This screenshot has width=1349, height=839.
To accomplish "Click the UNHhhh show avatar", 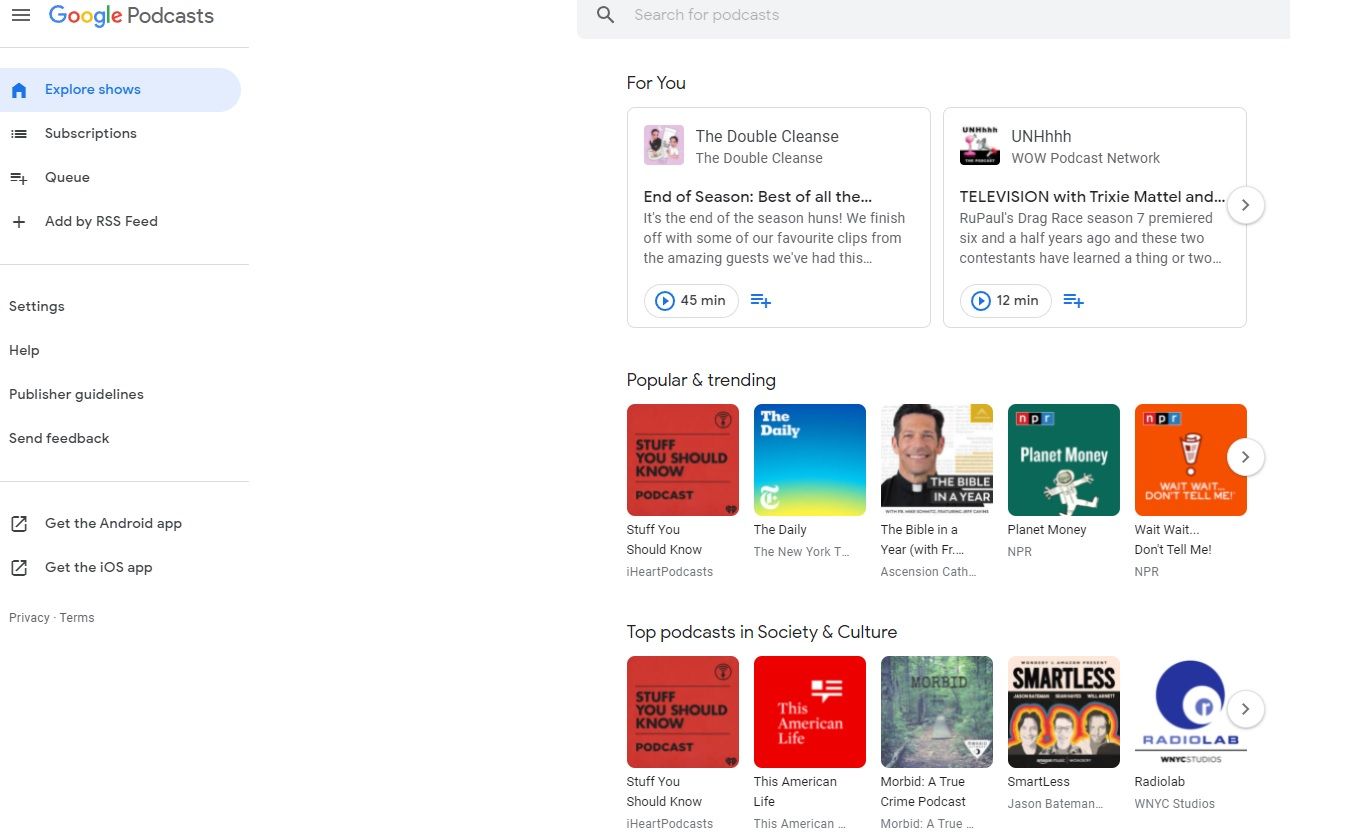I will coord(980,145).
